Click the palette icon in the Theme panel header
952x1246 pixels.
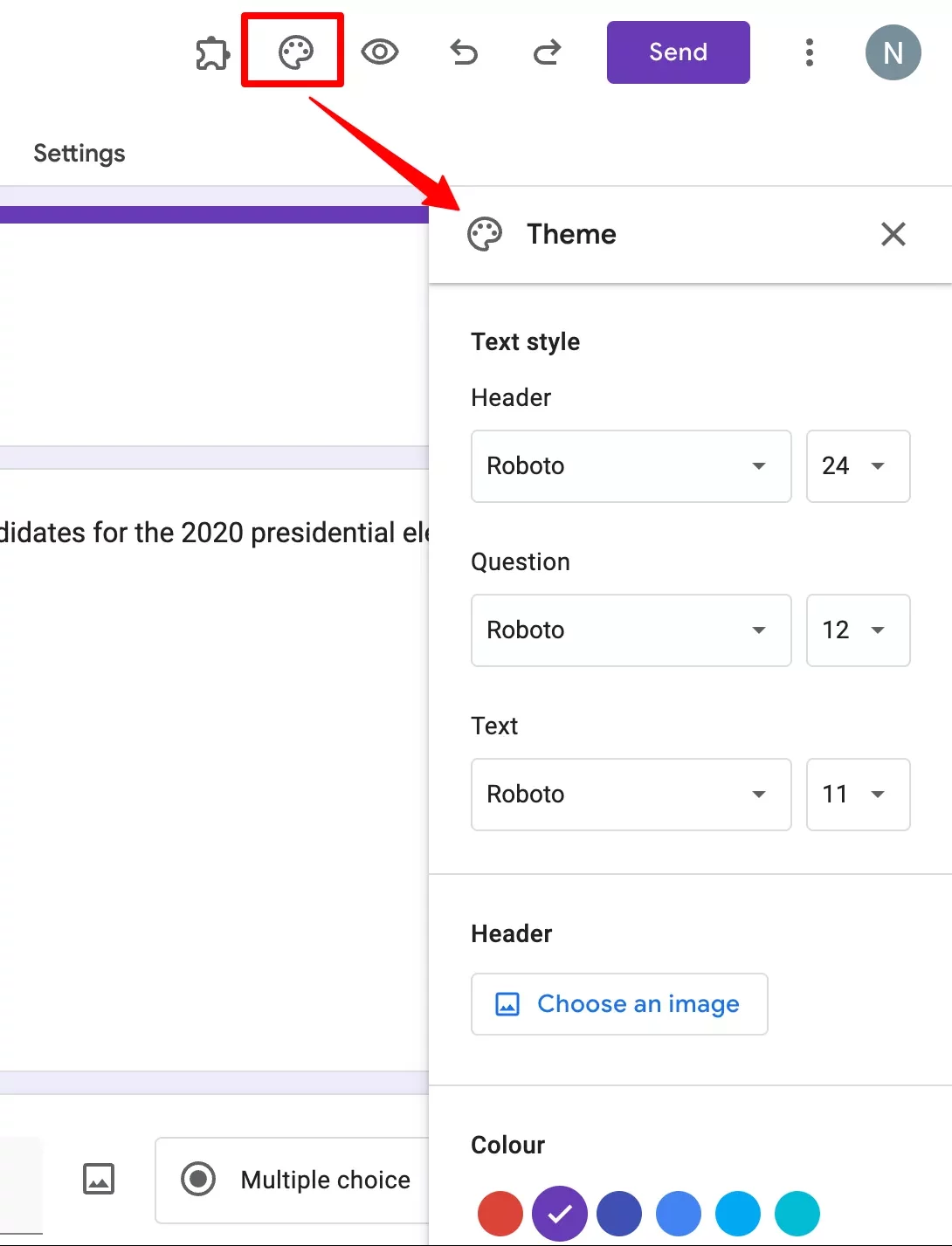pos(485,234)
